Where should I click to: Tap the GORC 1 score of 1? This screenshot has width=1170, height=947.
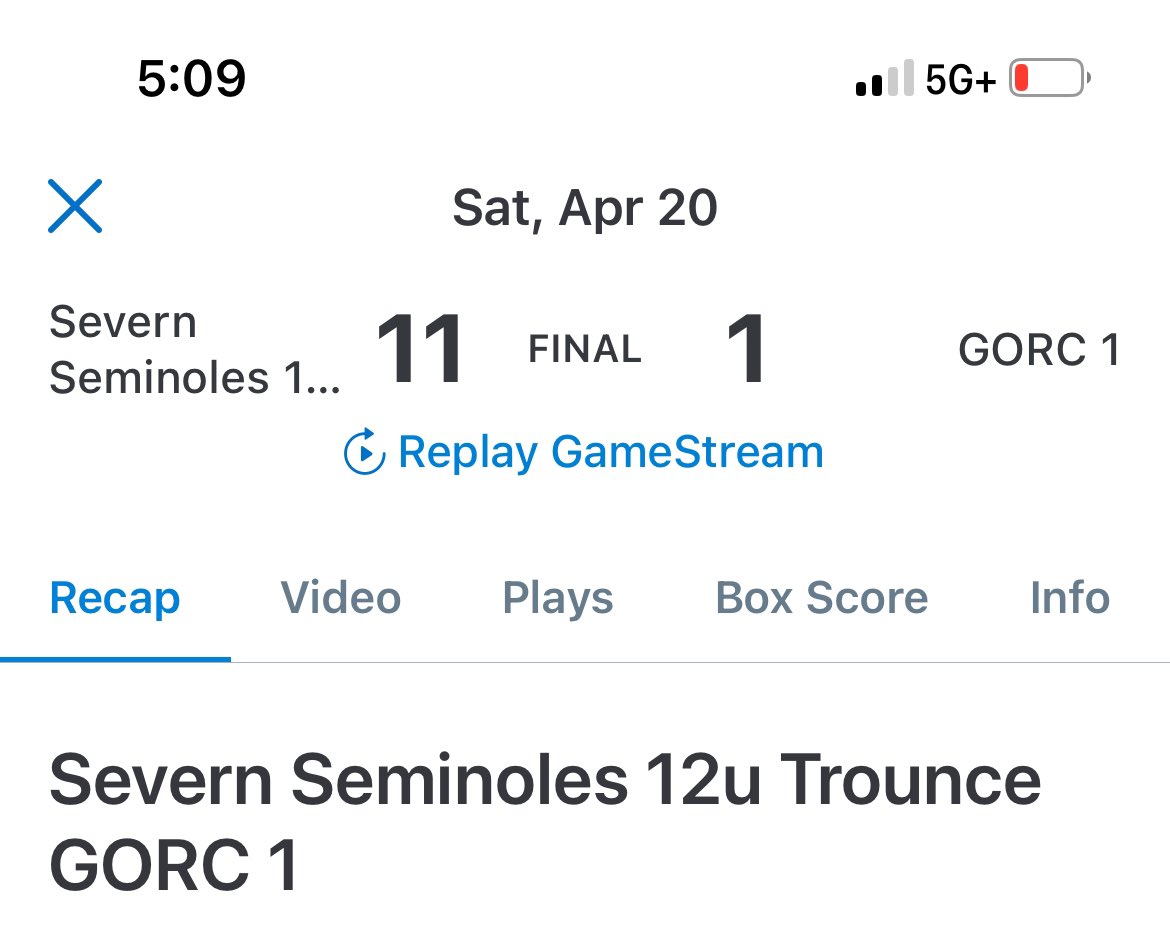pyautogui.click(x=746, y=349)
